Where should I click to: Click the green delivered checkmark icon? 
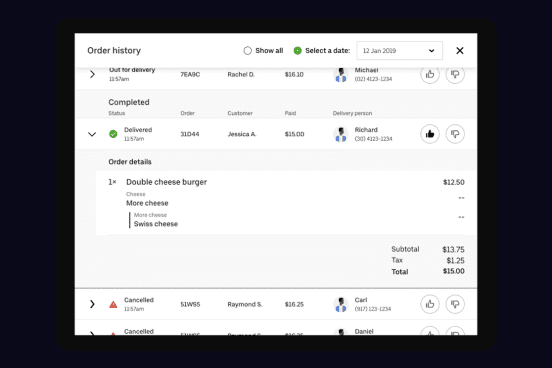pyautogui.click(x=113, y=134)
